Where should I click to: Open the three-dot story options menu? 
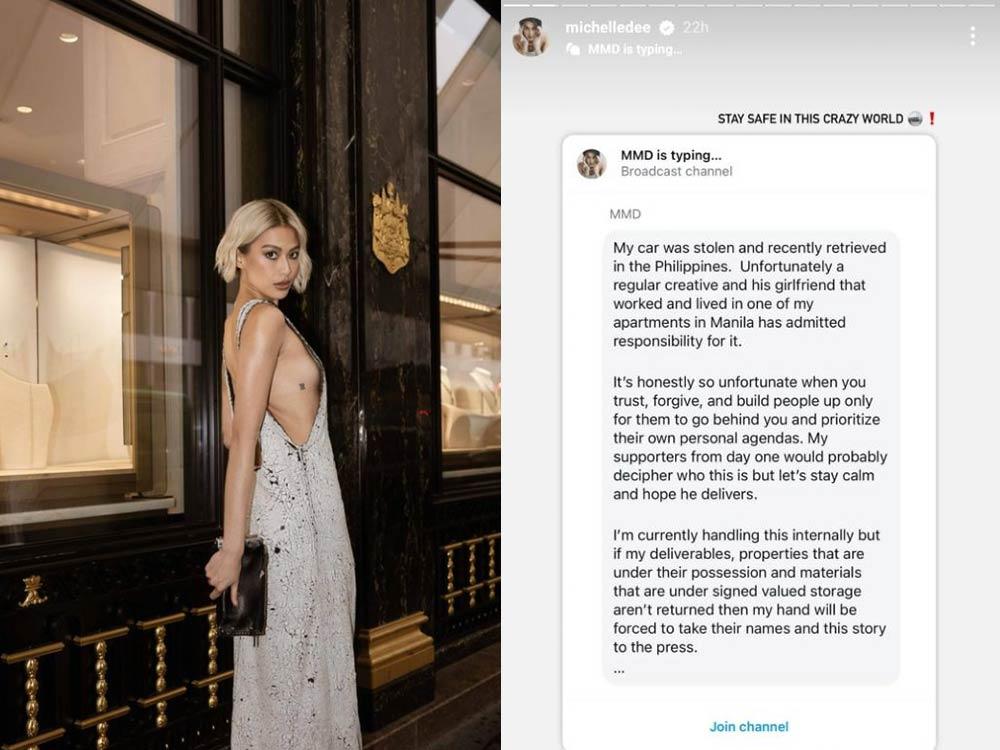(972, 36)
